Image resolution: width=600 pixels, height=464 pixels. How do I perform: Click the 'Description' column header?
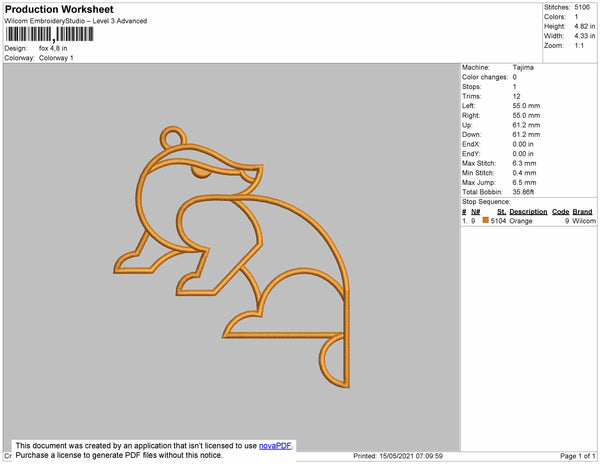(x=528, y=212)
